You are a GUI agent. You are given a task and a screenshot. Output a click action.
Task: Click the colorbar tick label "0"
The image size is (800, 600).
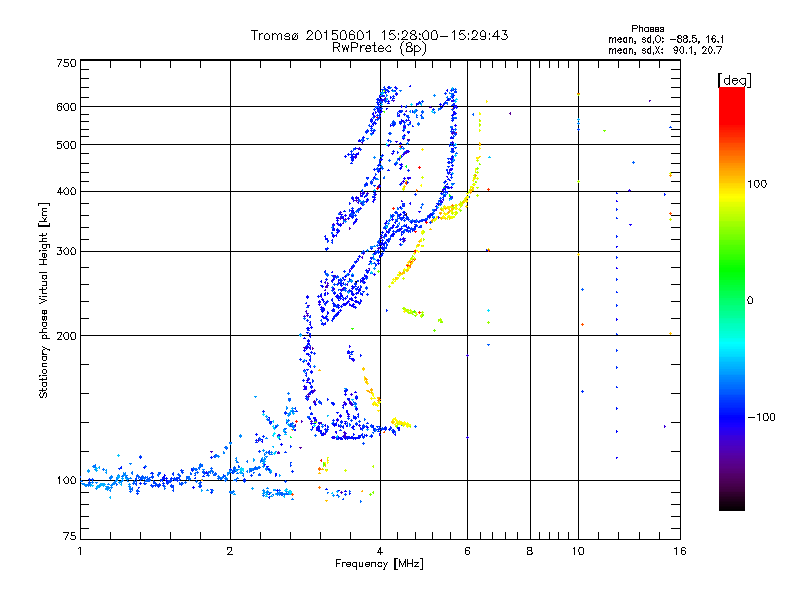[x=750, y=301]
